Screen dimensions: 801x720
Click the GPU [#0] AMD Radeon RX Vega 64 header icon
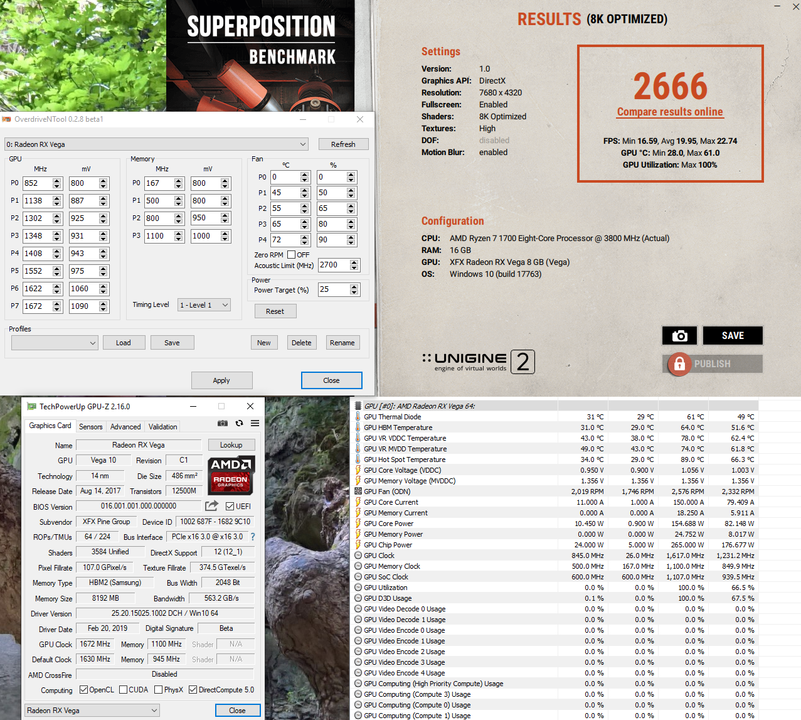click(x=358, y=406)
